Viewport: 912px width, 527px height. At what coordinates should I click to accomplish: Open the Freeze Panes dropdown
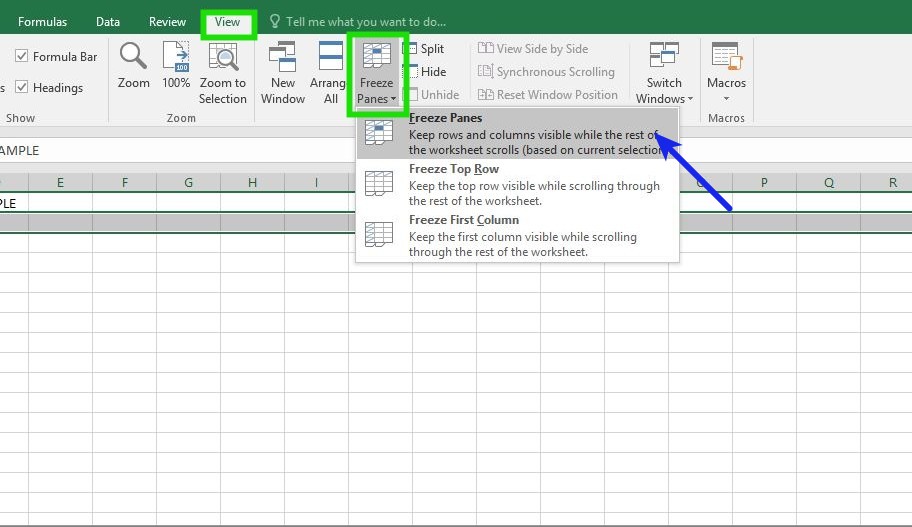tap(376, 74)
